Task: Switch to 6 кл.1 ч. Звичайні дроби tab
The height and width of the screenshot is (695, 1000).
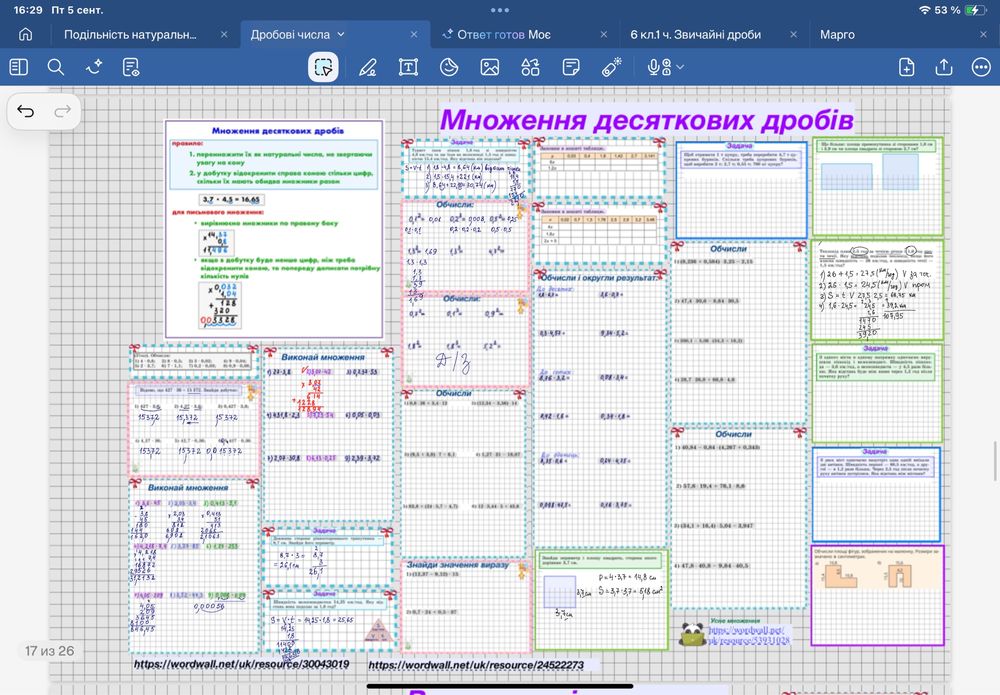Action: 696,34
